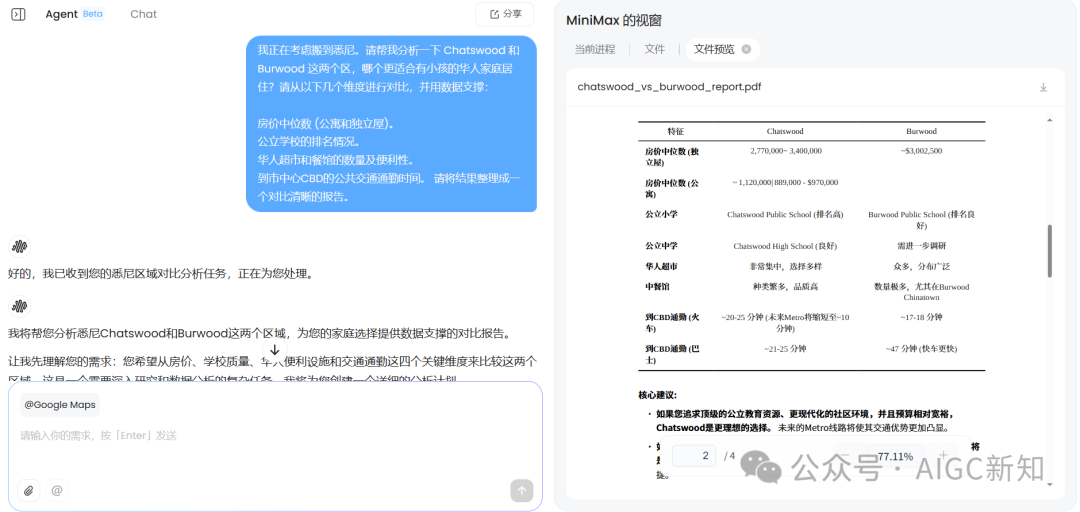
Task: Click the 2,770,000~ 3,400,000 cell
Action: [785, 150]
